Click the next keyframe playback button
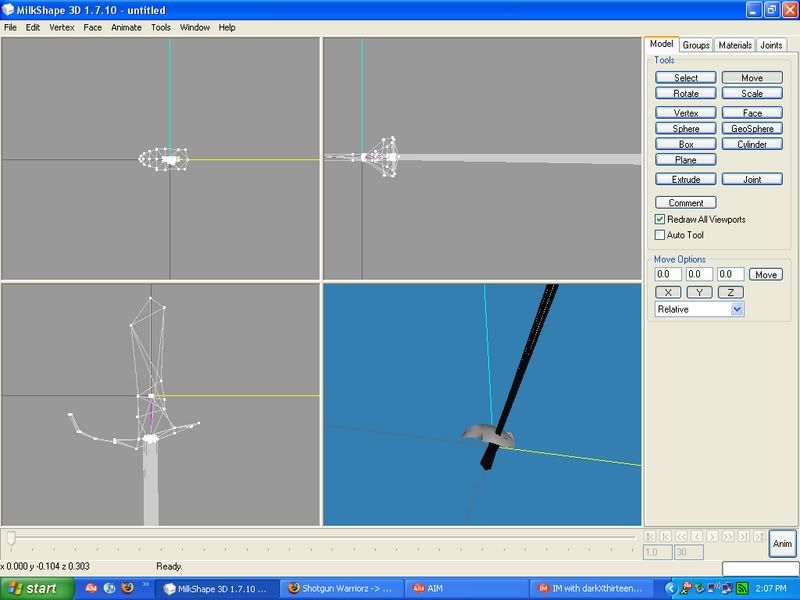800x600 pixels. tap(744, 536)
